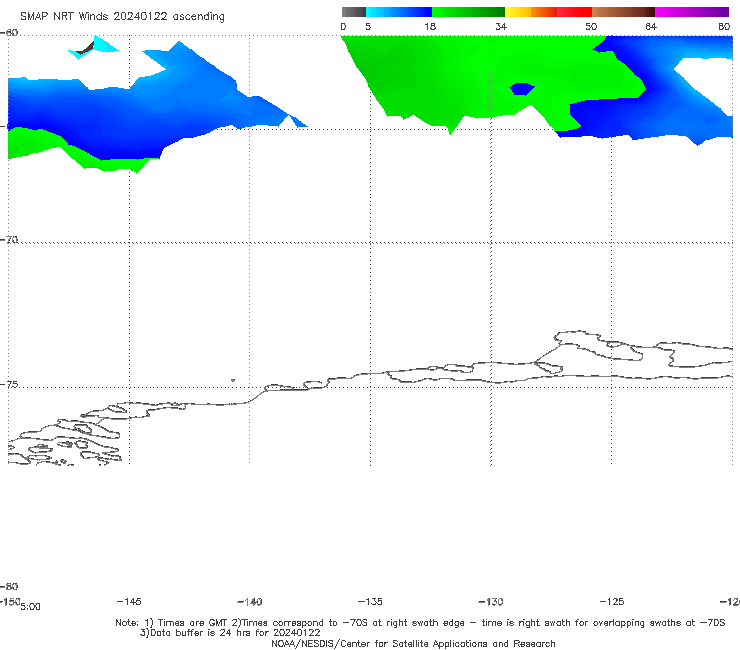The height and width of the screenshot is (650, 740).
Task: Click the longitude label '-135'
Action: 370,601
